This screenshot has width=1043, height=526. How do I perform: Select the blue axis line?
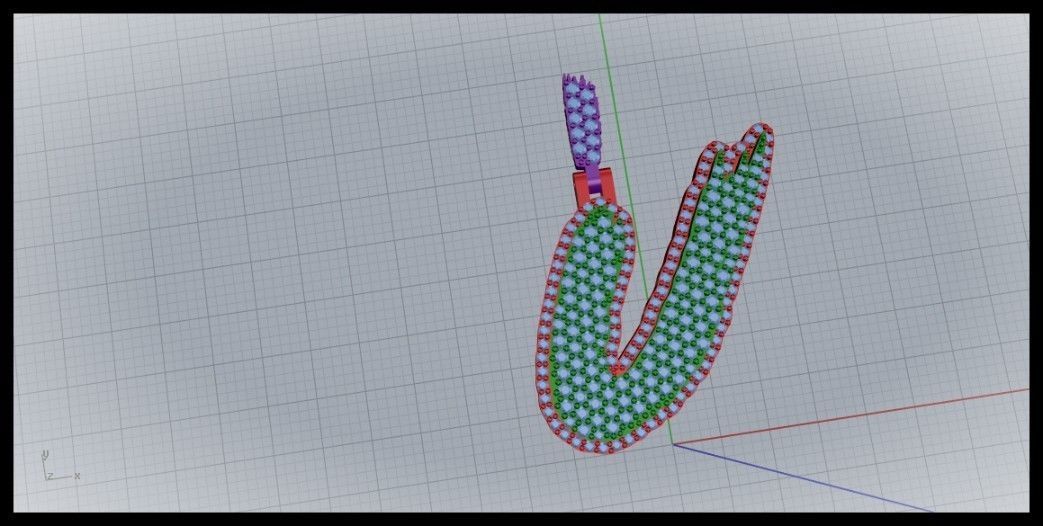(x=802, y=479)
